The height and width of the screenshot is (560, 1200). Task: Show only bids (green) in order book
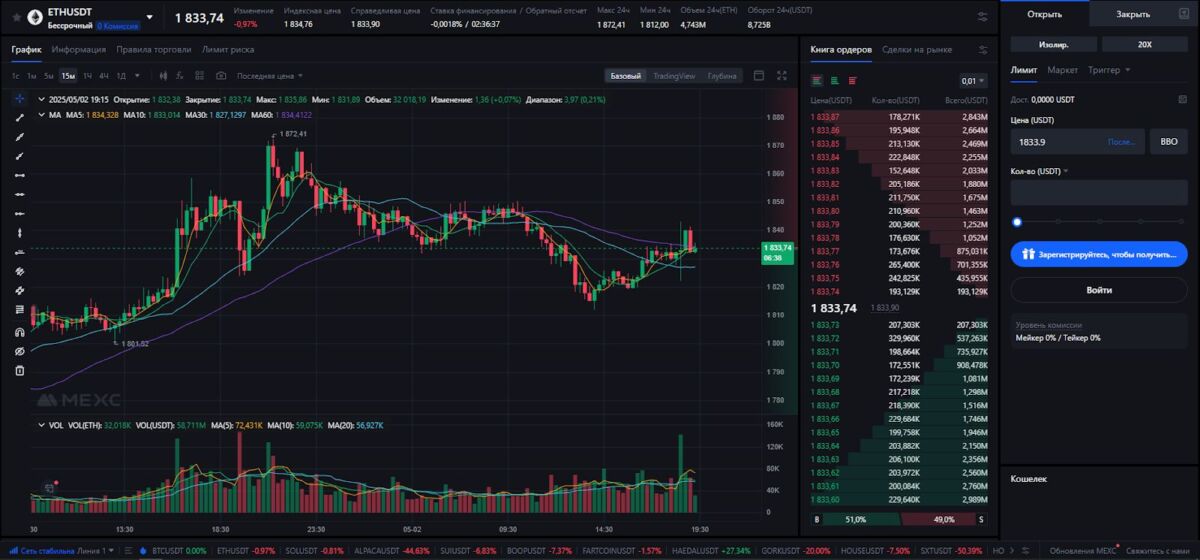tap(834, 81)
